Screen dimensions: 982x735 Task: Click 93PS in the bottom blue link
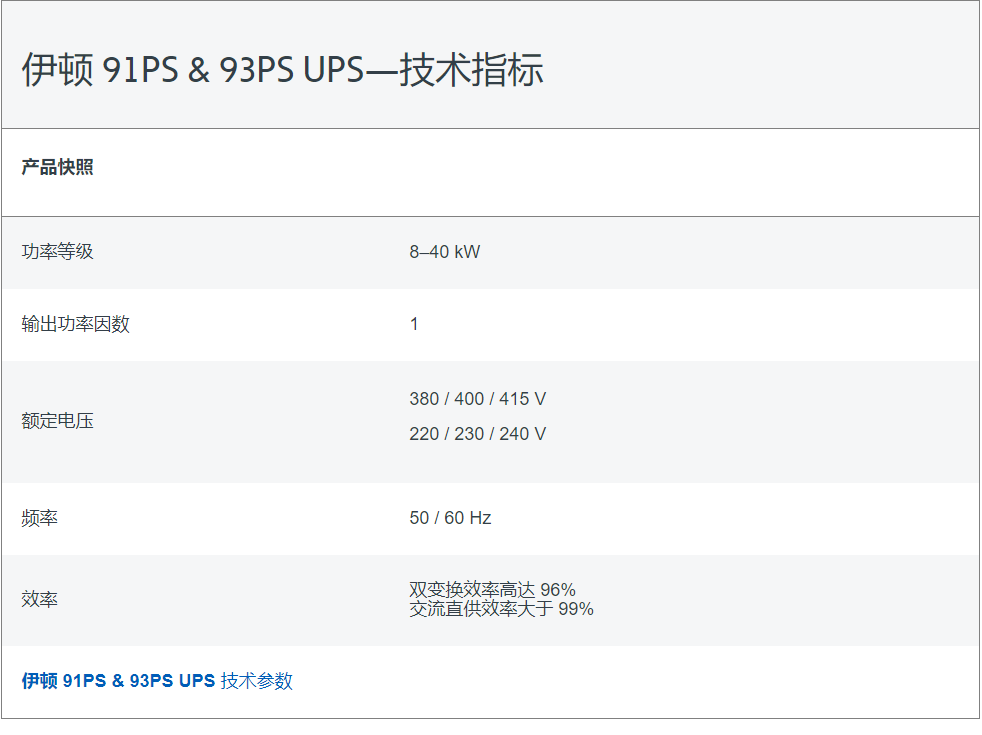pos(151,681)
